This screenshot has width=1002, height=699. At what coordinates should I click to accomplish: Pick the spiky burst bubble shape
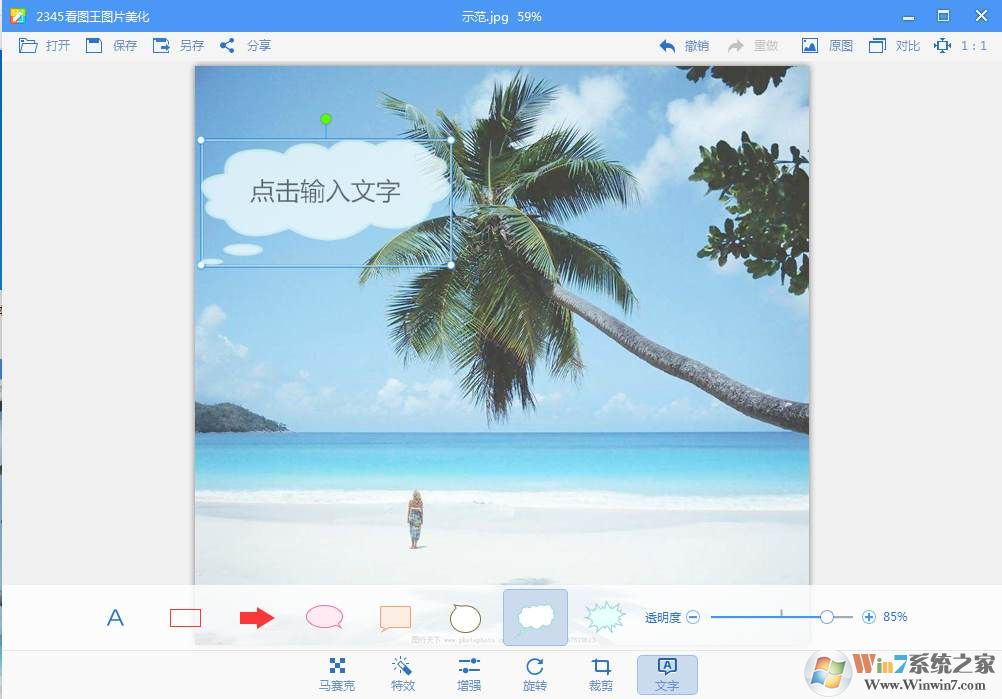point(604,618)
